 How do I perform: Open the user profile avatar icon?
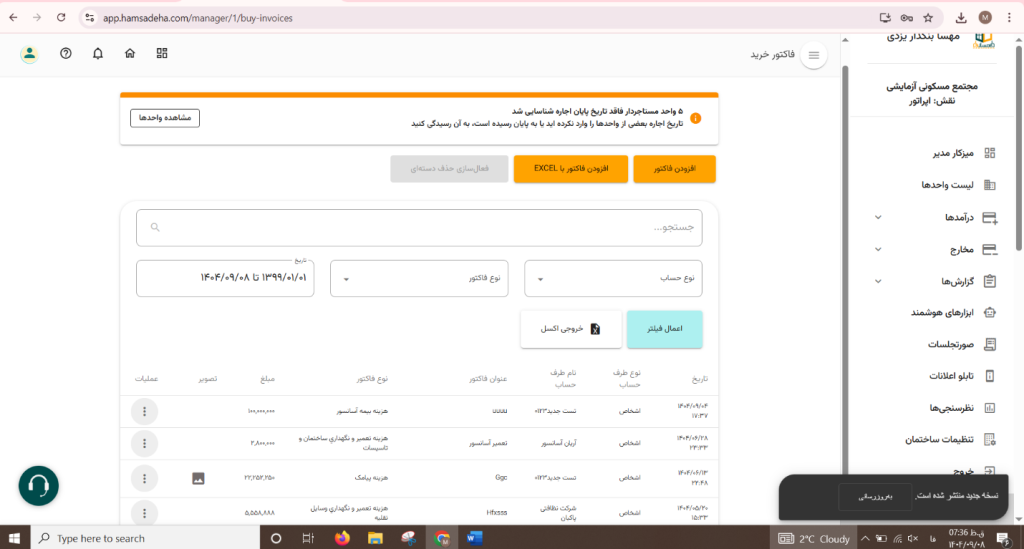29,54
